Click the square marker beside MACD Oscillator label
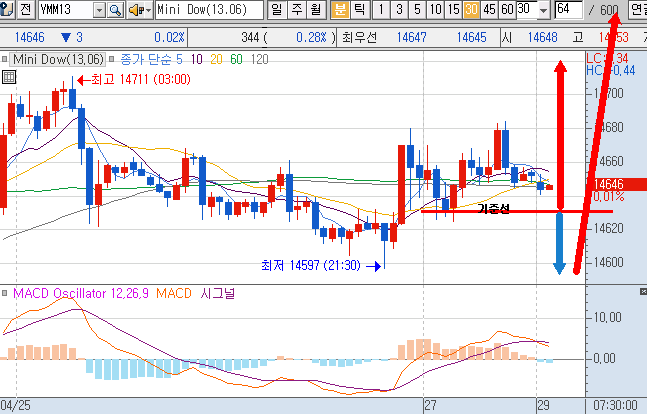 [x=7, y=294]
